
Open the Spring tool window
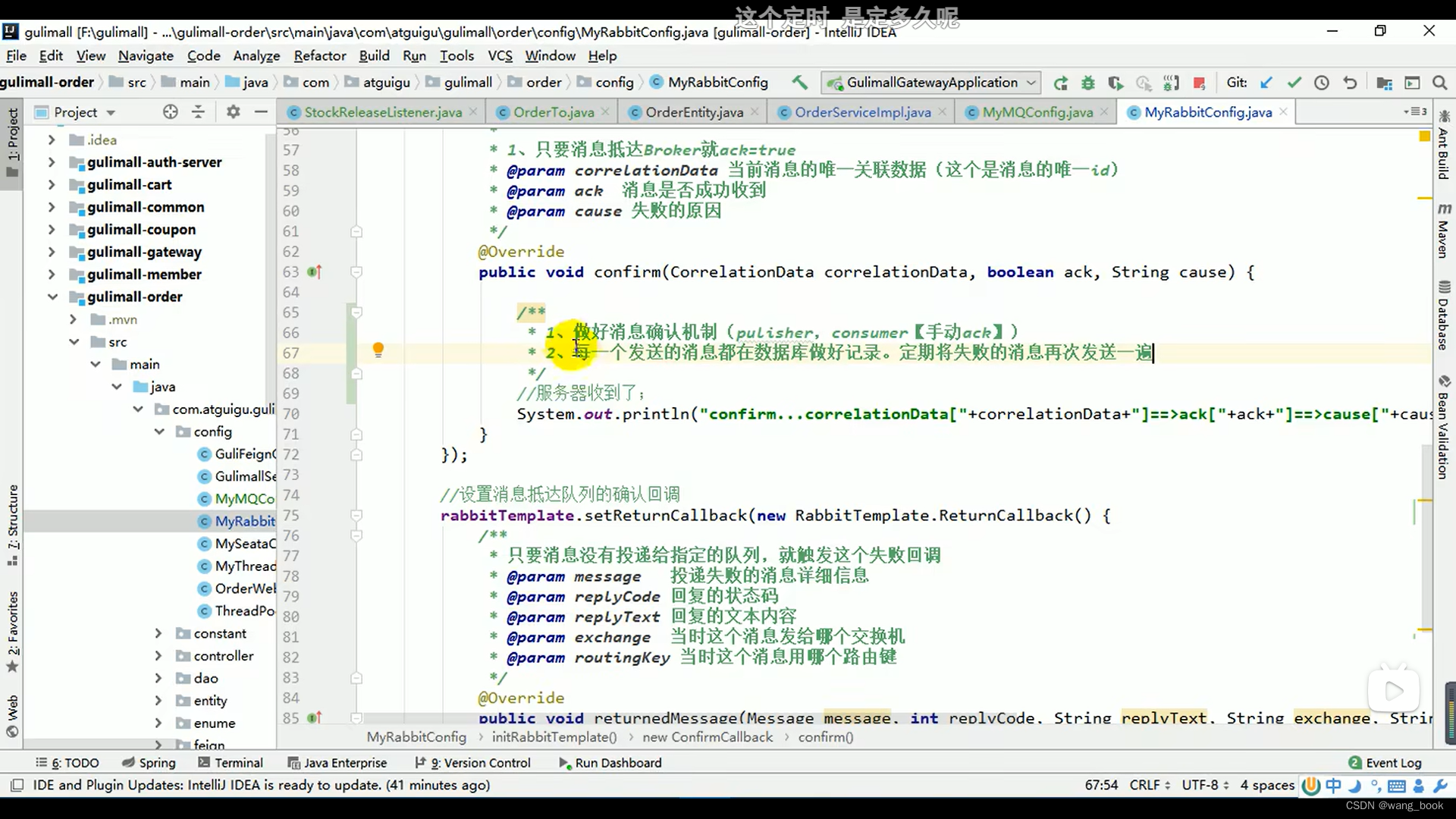point(149,763)
